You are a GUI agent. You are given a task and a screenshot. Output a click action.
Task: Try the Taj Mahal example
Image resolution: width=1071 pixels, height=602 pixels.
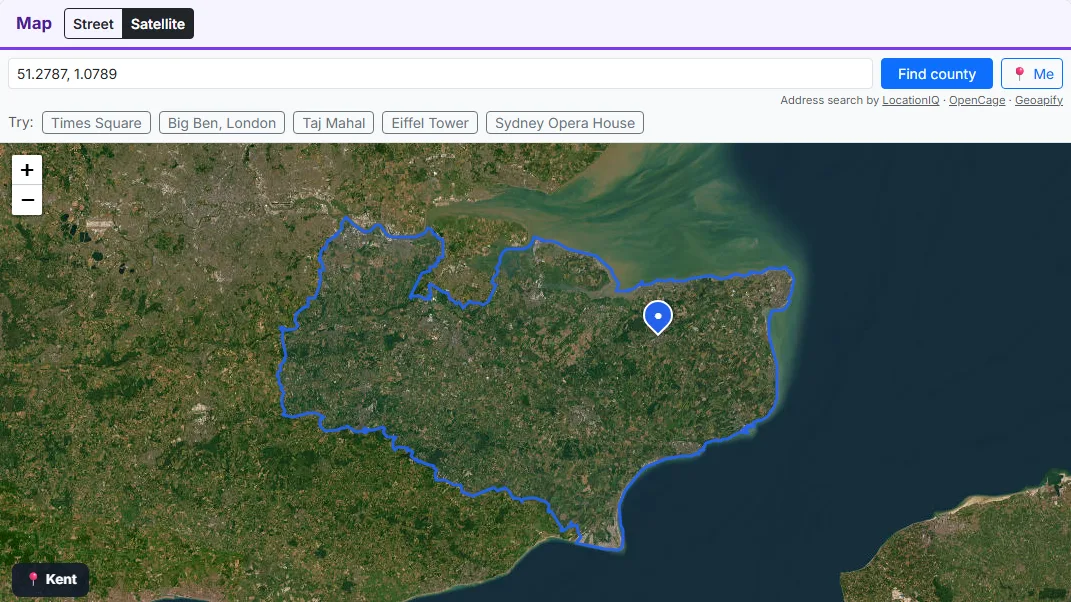pos(333,123)
